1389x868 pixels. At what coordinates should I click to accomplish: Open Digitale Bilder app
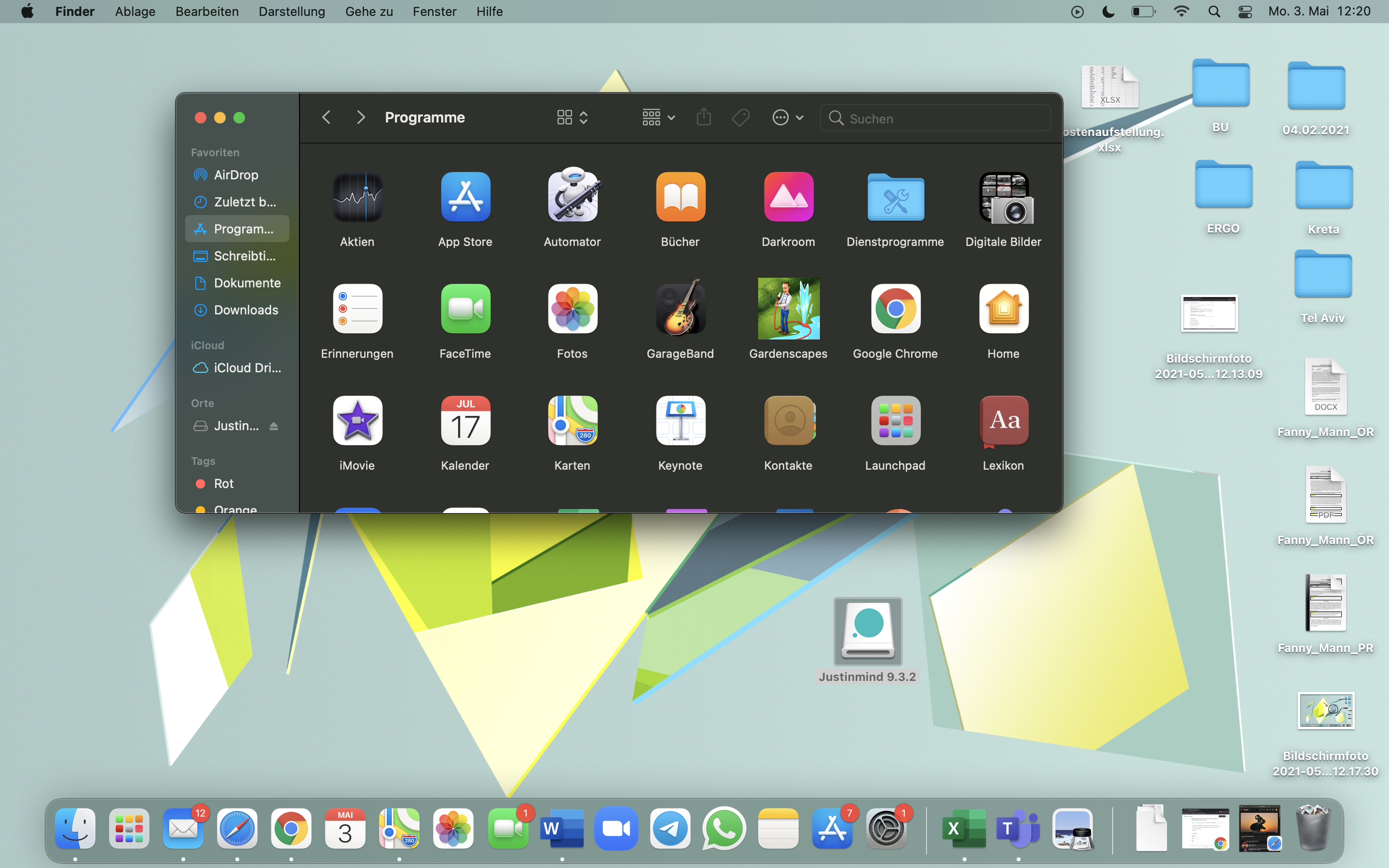(x=1003, y=197)
